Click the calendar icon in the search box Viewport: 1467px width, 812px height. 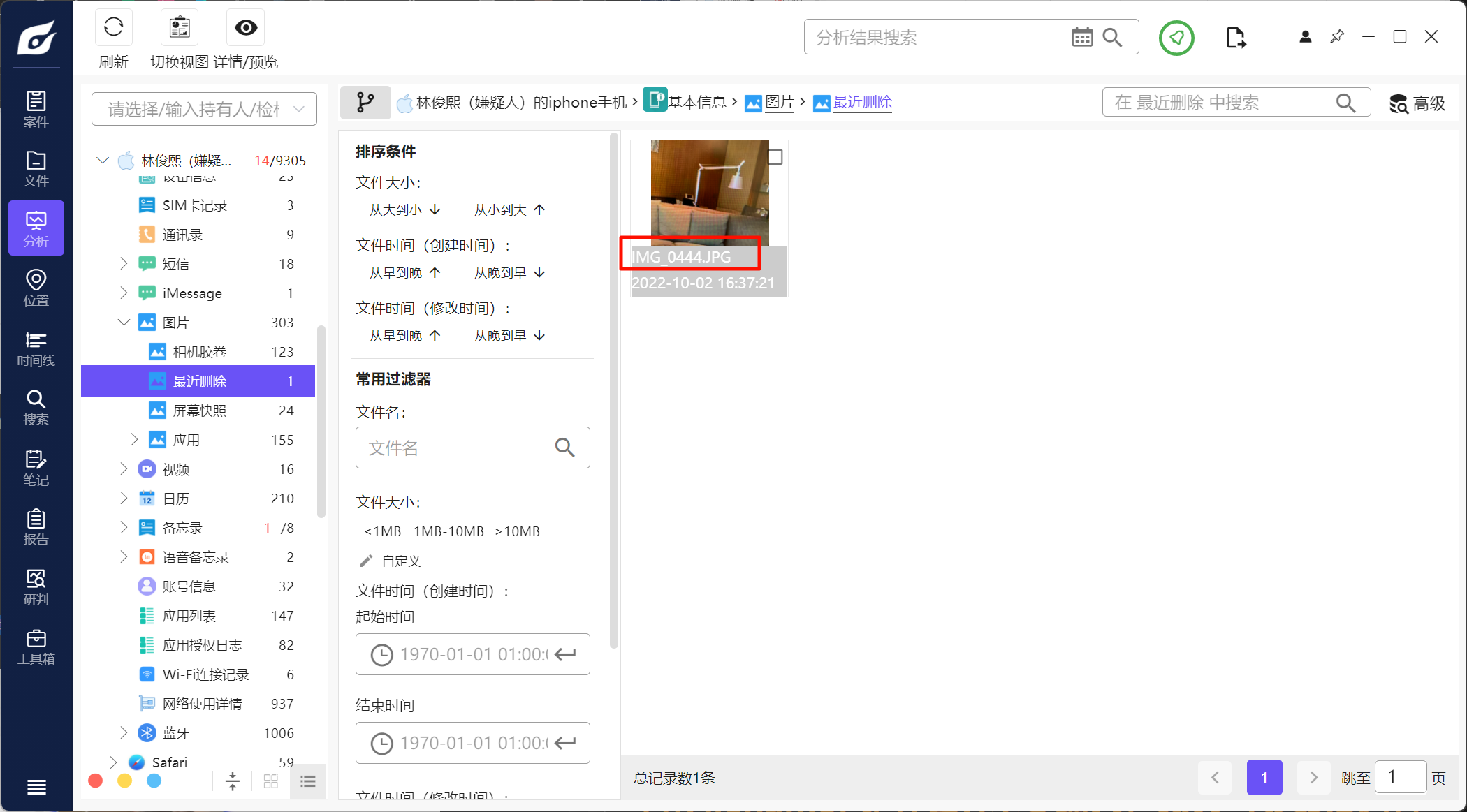[x=1081, y=38]
